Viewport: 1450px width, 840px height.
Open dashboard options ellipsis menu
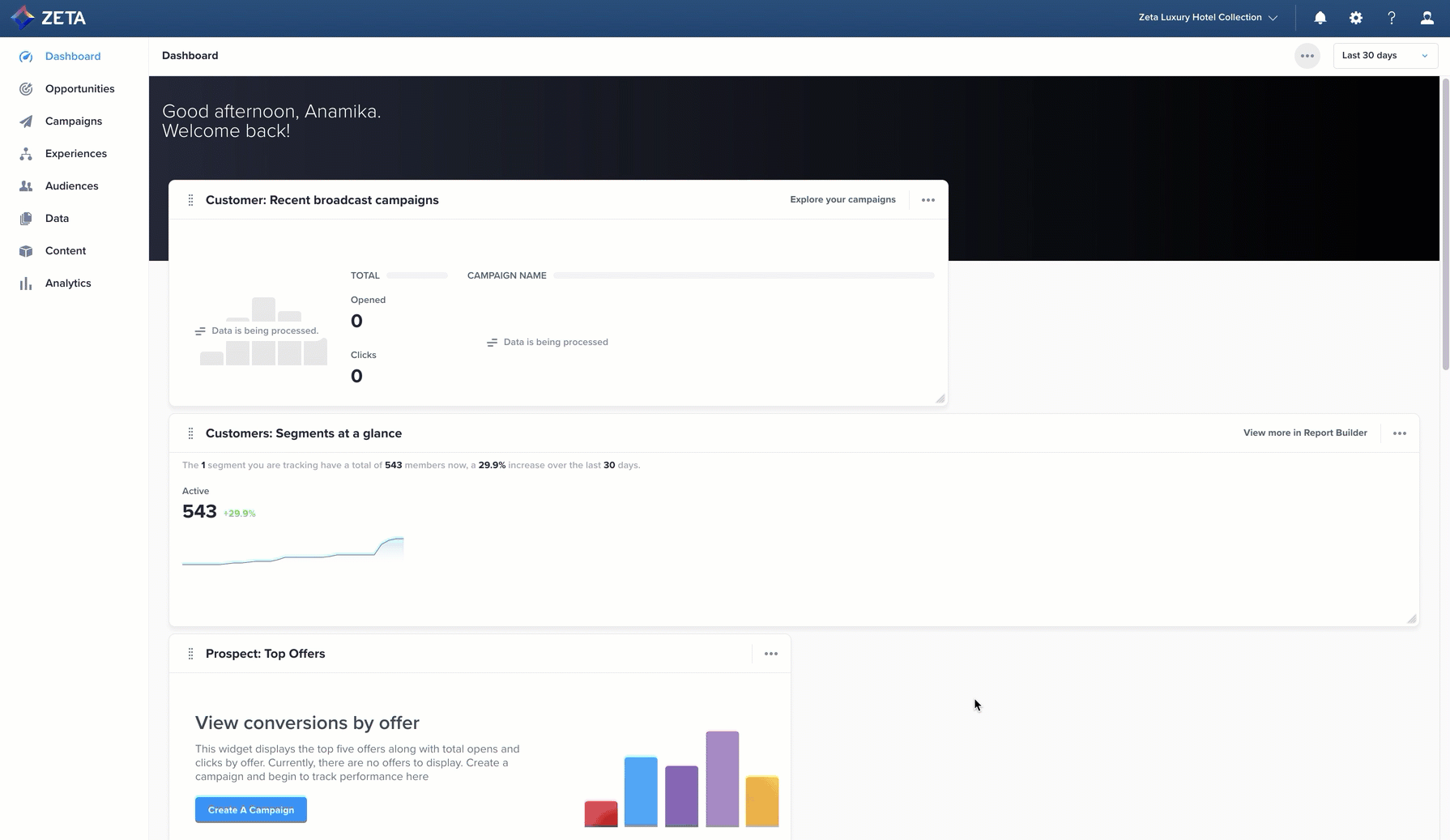pyautogui.click(x=1307, y=56)
